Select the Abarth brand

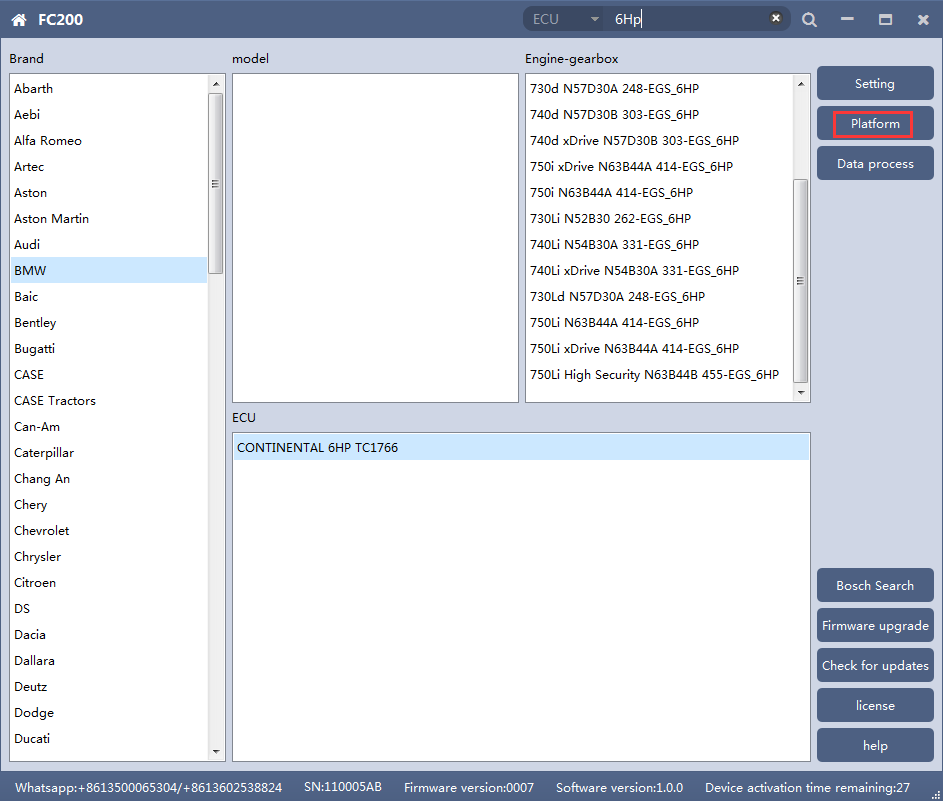coord(109,88)
